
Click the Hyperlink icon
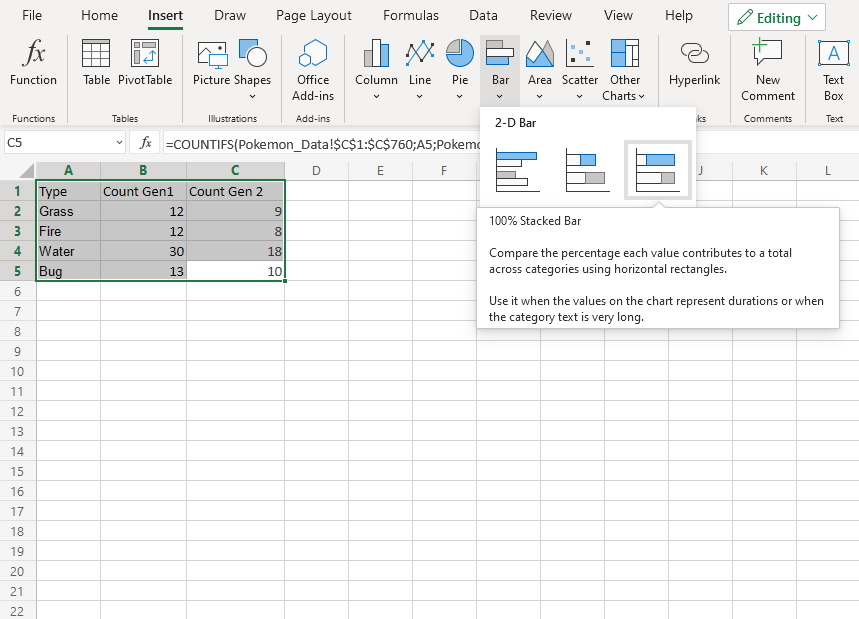point(694,65)
